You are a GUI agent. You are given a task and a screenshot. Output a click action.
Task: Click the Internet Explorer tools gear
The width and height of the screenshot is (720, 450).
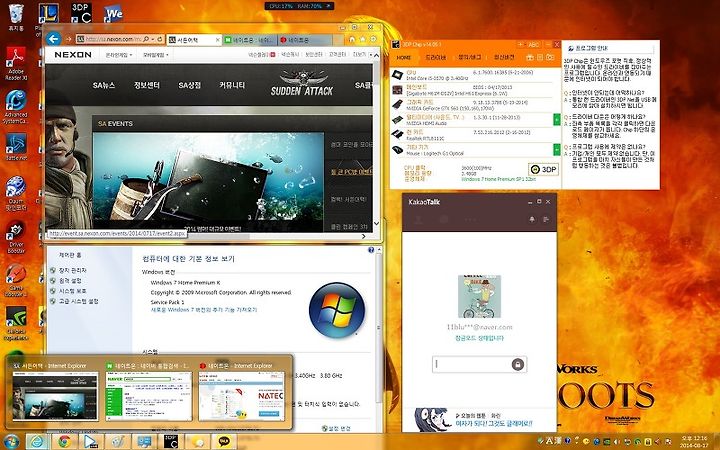pos(373,39)
